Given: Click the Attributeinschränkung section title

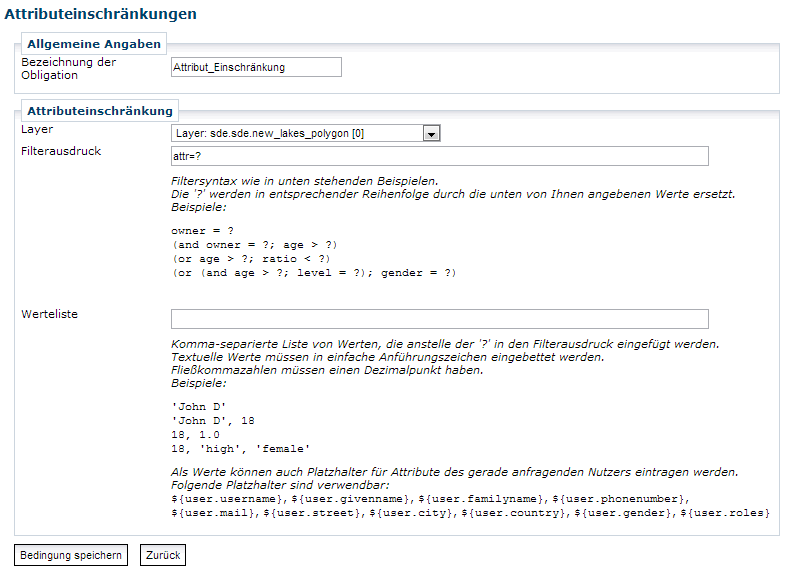Looking at the screenshot, I should coord(100,111).
